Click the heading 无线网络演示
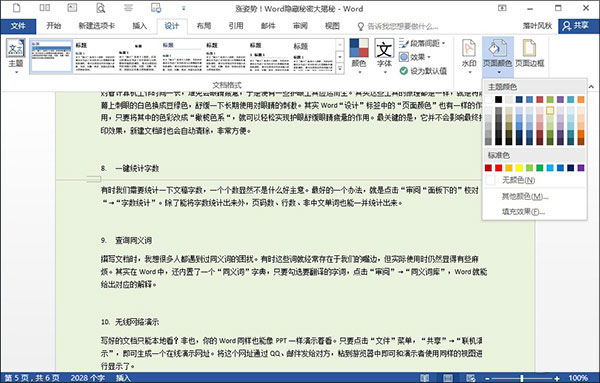 [x=137, y=322]
